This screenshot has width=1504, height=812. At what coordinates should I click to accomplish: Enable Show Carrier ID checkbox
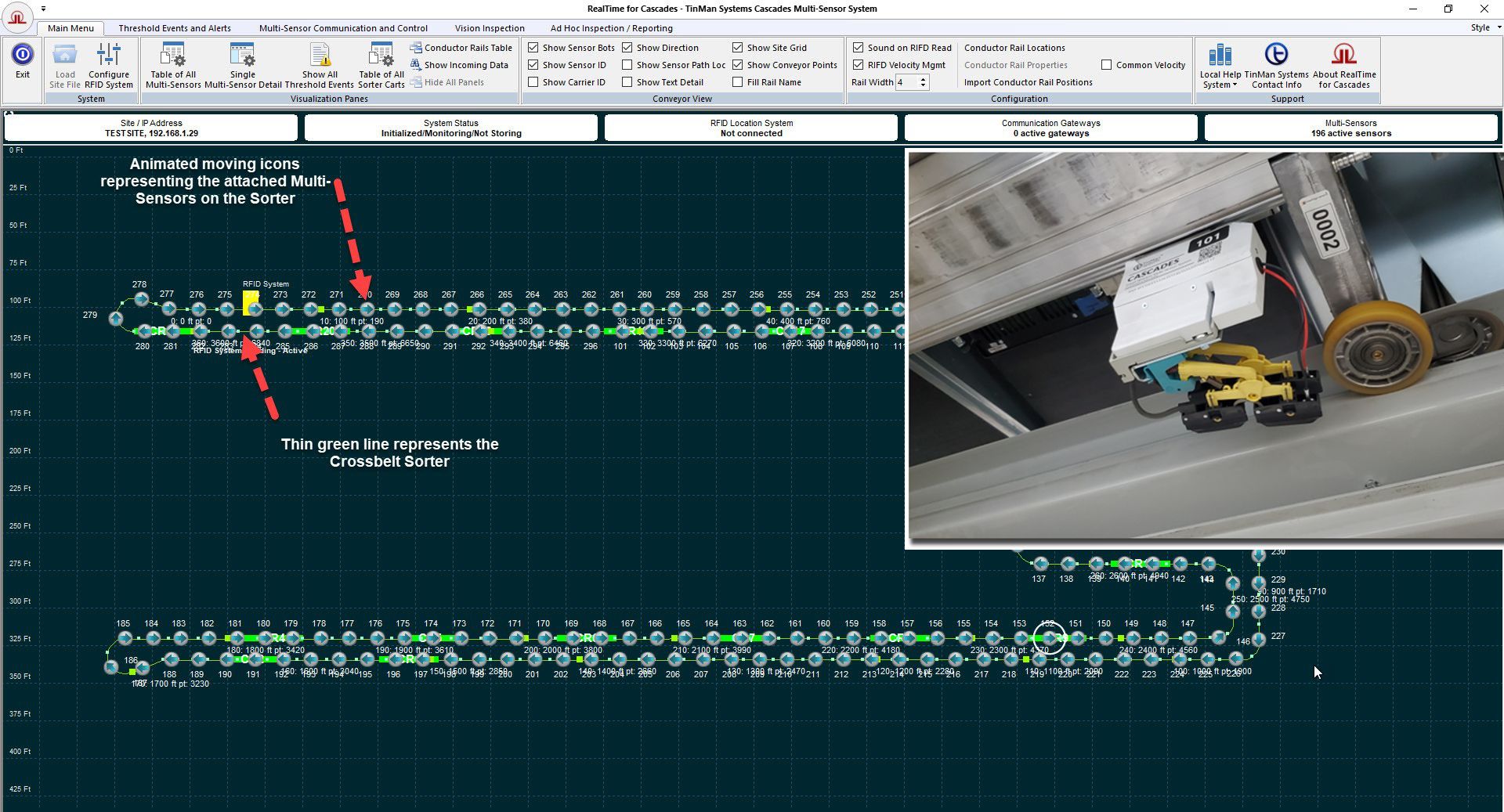pos(533,82)
